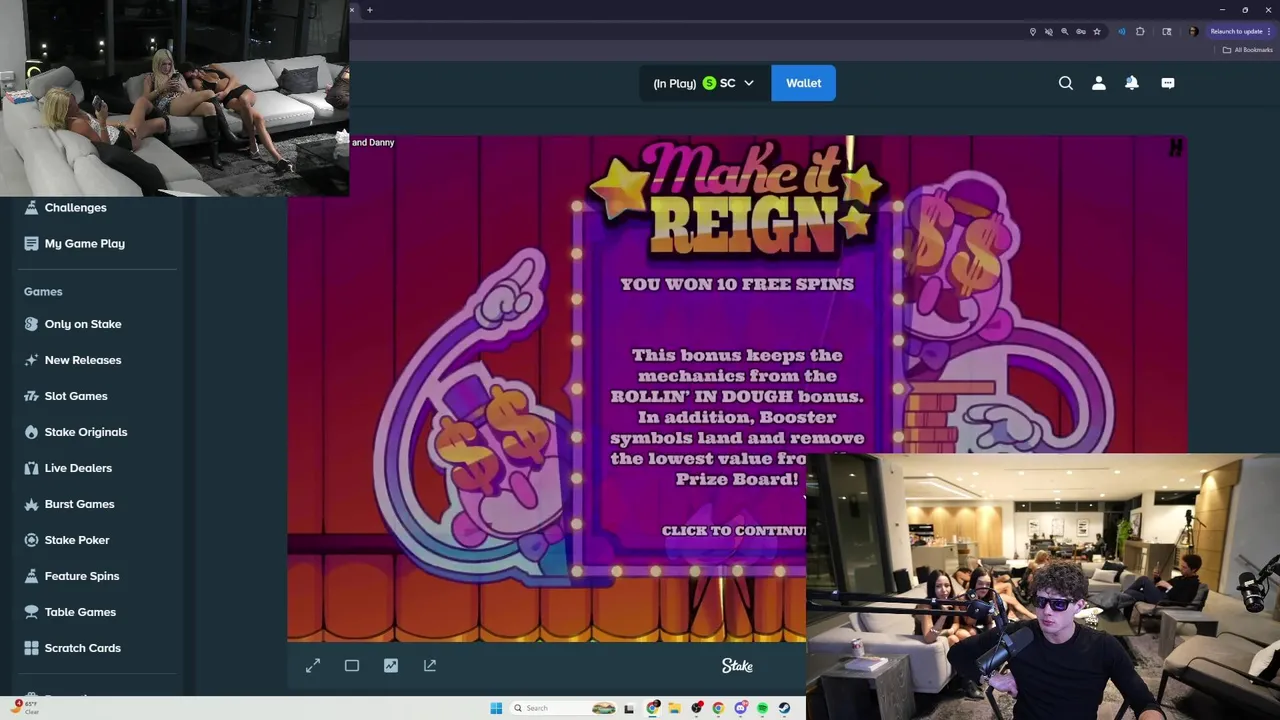This screenshot has width=1280, height=720.
Task: Click the Slot Games icon
Action: 31,396
